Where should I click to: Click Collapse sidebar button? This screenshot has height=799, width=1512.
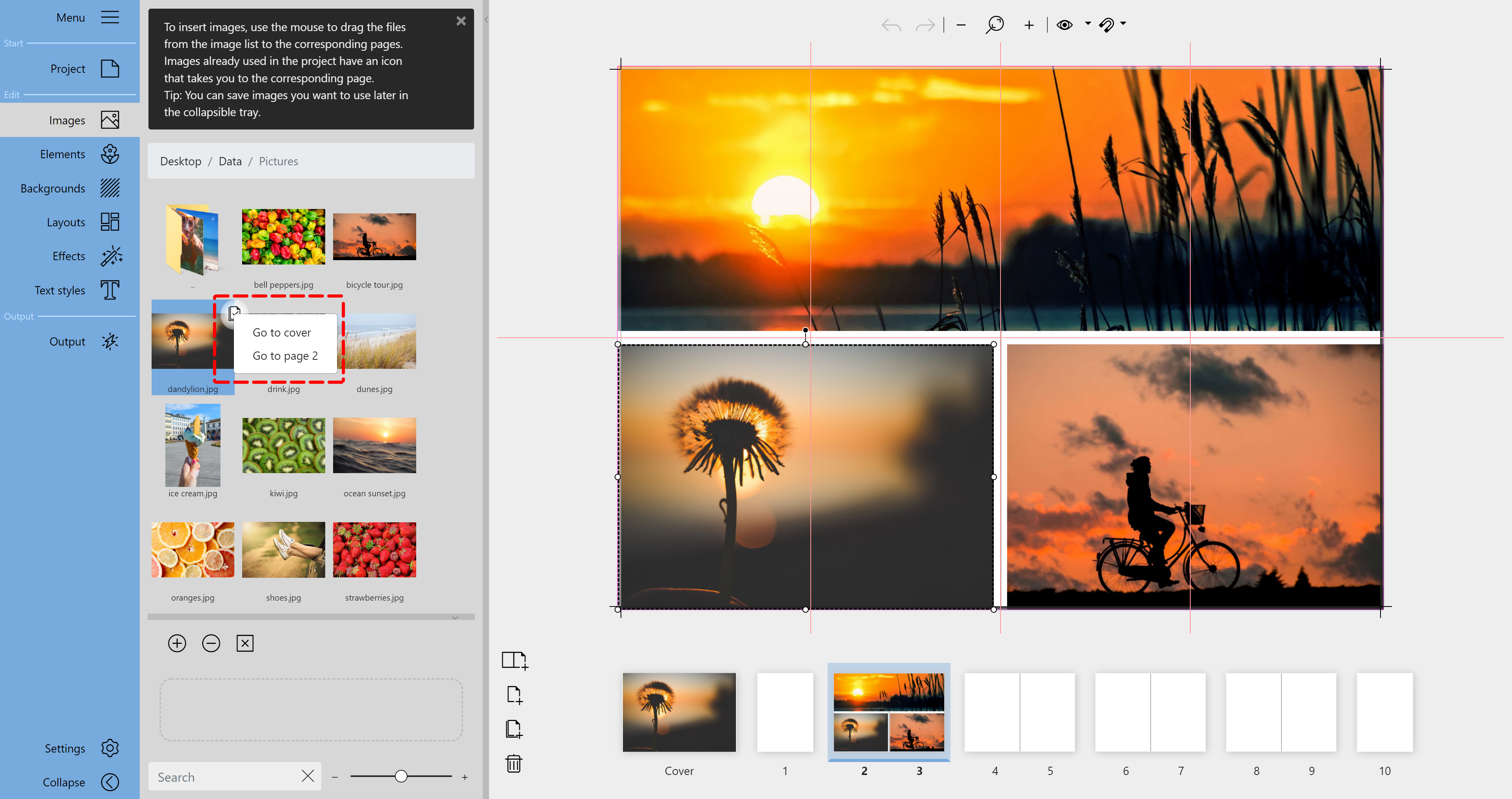pos(110,782)
